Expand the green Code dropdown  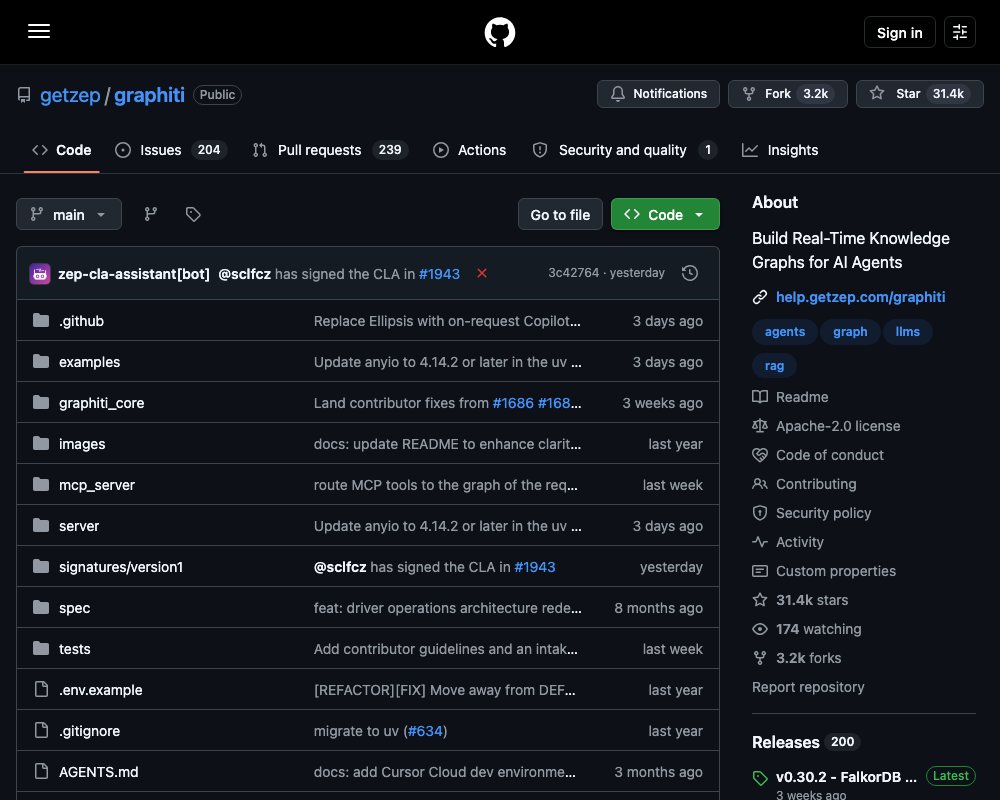click(x=665, y=214)
